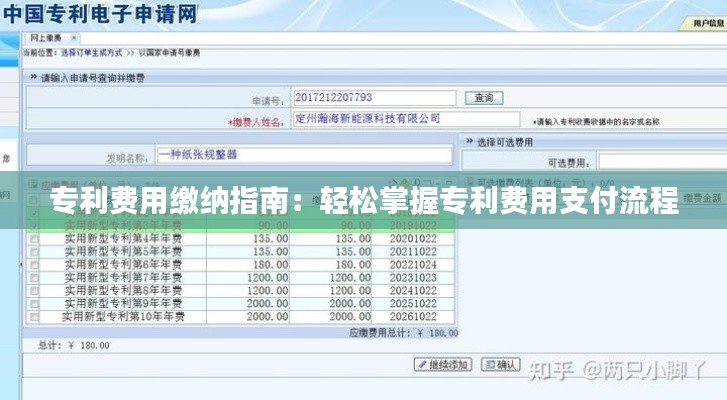The width and height of the screenshot is (727, 400).
Task: Click the arrow icon beside 选择可选费用
Action: pos(467,141)
